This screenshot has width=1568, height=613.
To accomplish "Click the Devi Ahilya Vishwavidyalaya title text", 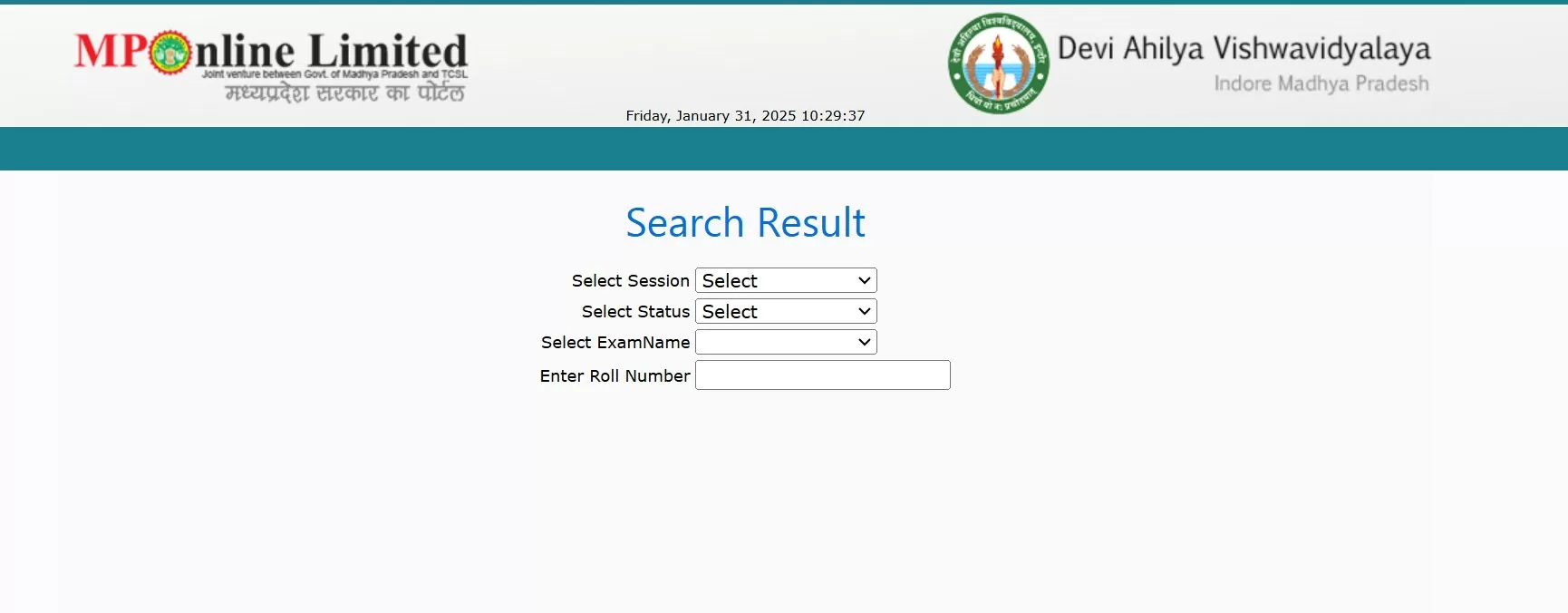I will pos(1244,48).
